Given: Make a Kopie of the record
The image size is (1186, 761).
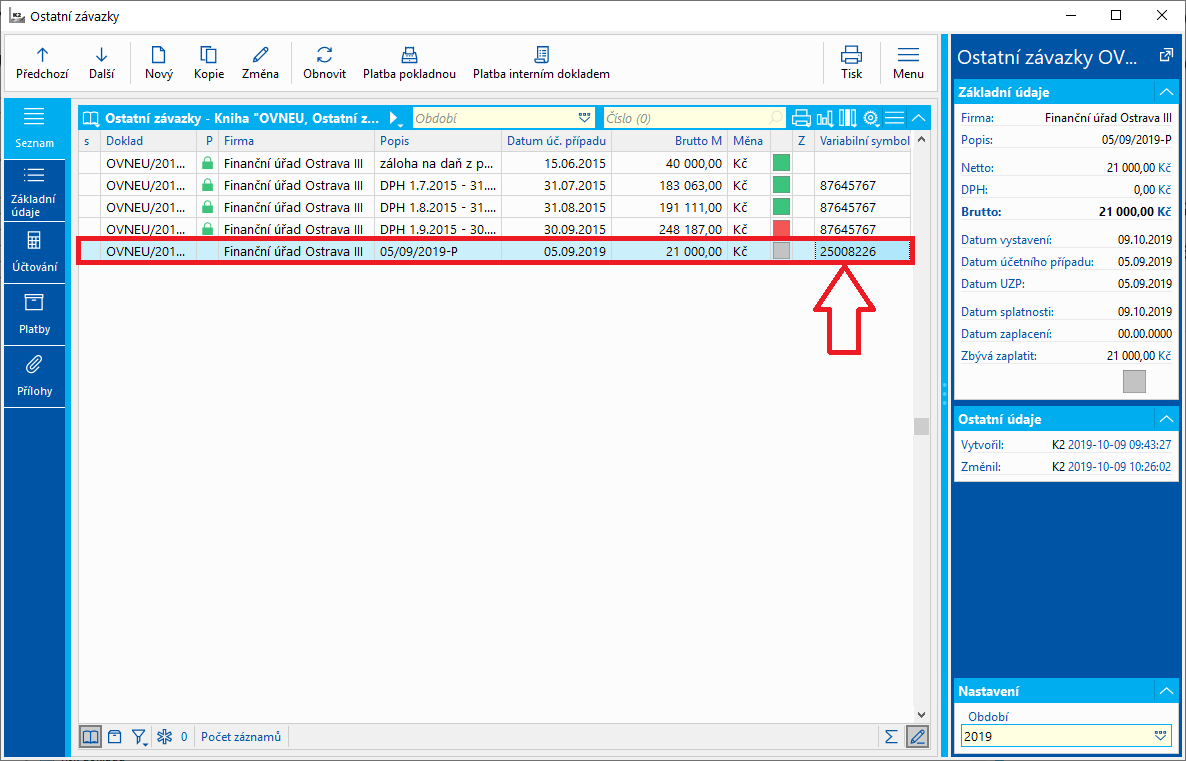Looking at the screenshot, I should pos(209,63).
